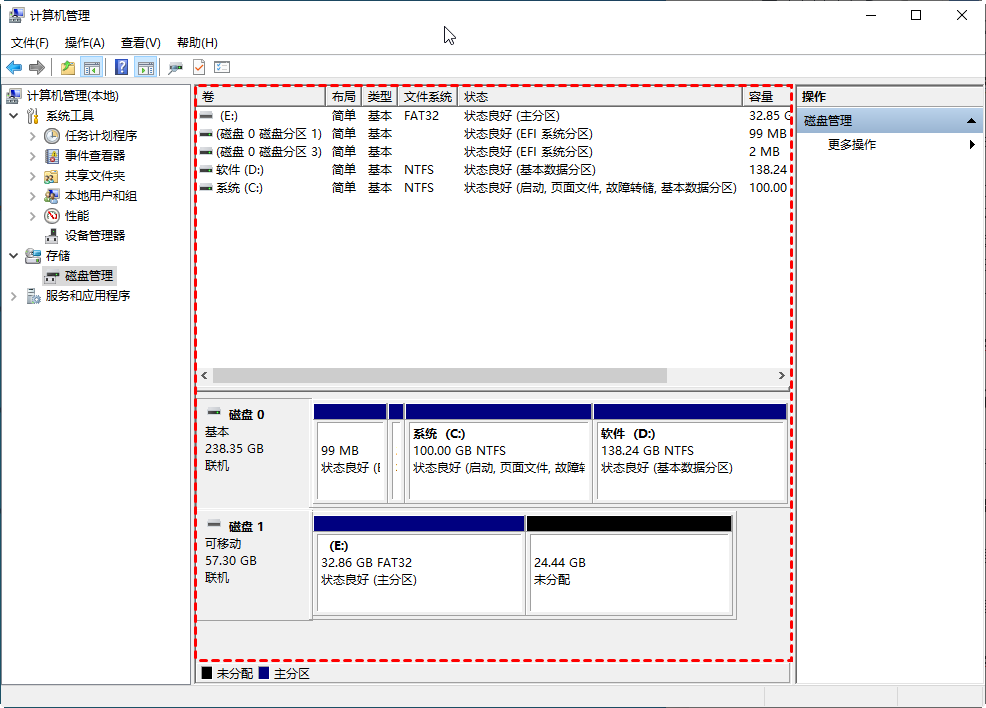
Task: Click the Refresh/connect toolbar icon next to Help
Action: click(175, 67)
